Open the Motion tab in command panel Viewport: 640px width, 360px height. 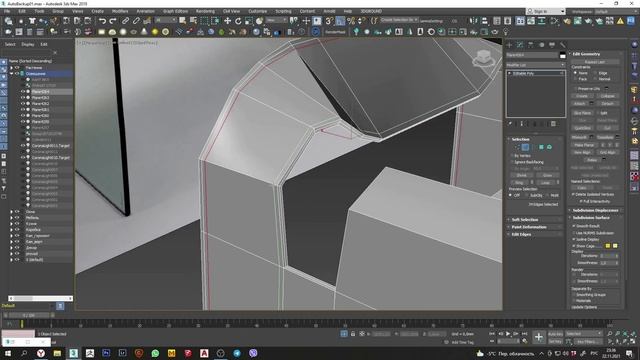click(541, 44)
